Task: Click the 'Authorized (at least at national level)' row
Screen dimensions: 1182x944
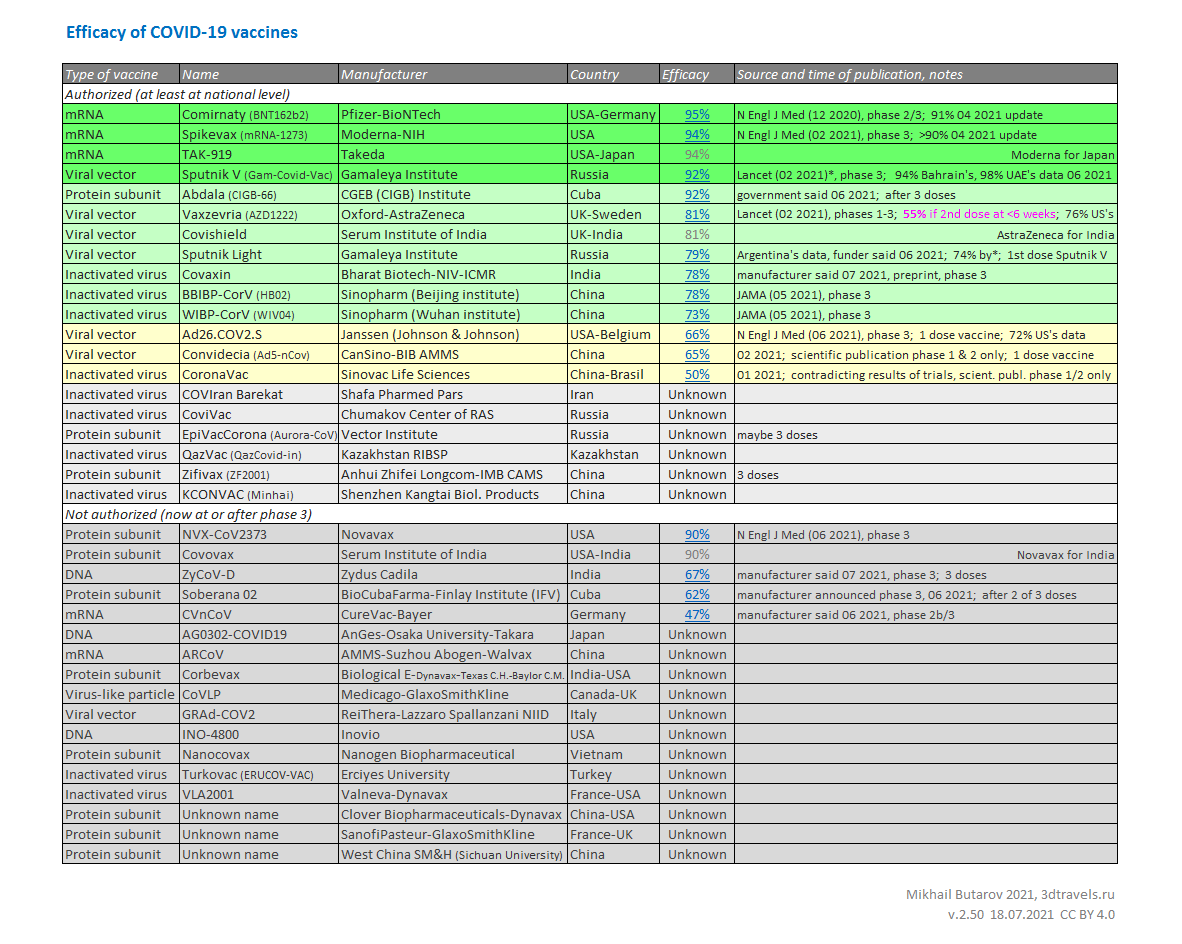Action: [589, 94]
